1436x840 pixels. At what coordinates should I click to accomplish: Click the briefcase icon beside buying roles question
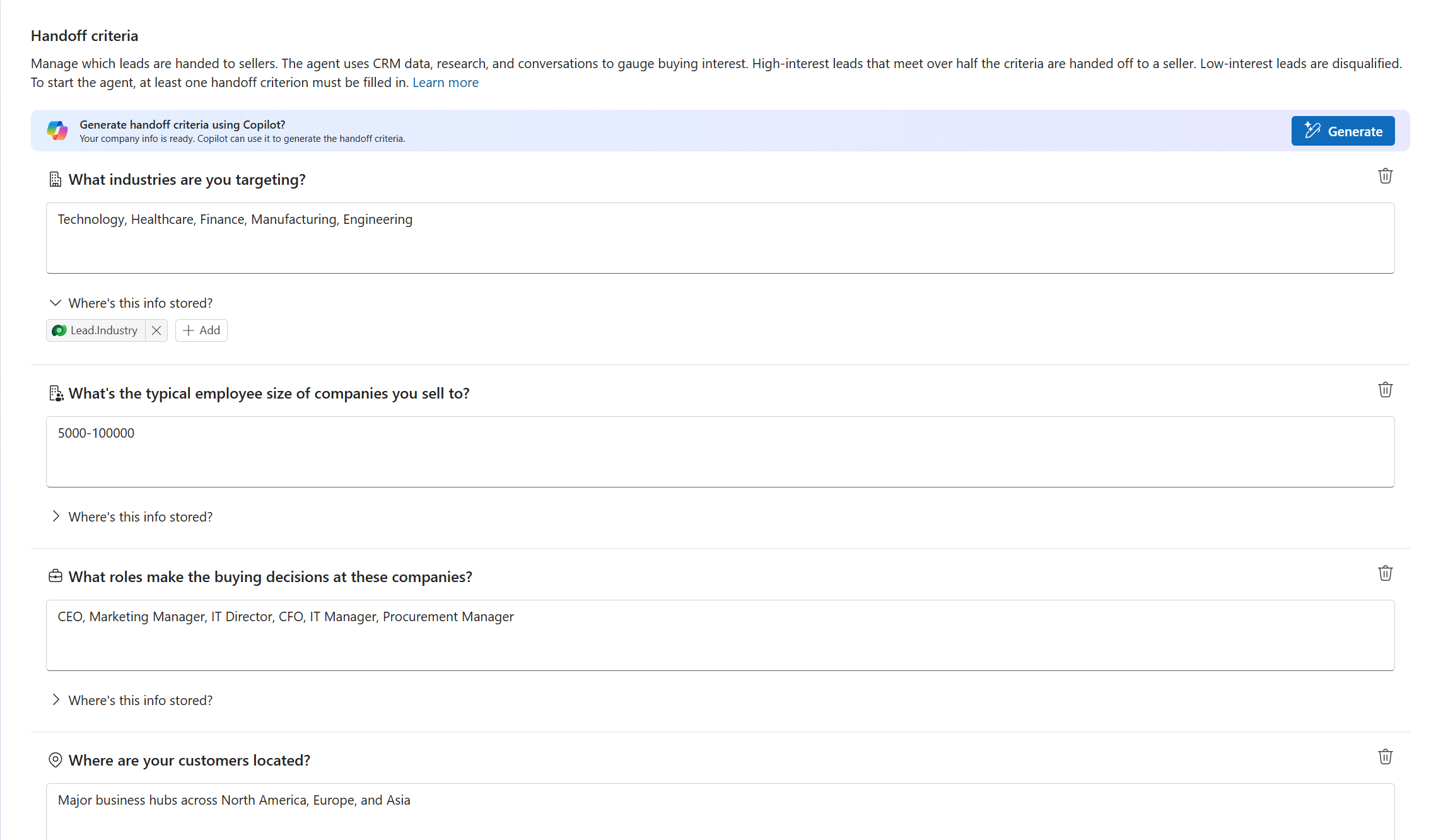(x=55, y=576)
